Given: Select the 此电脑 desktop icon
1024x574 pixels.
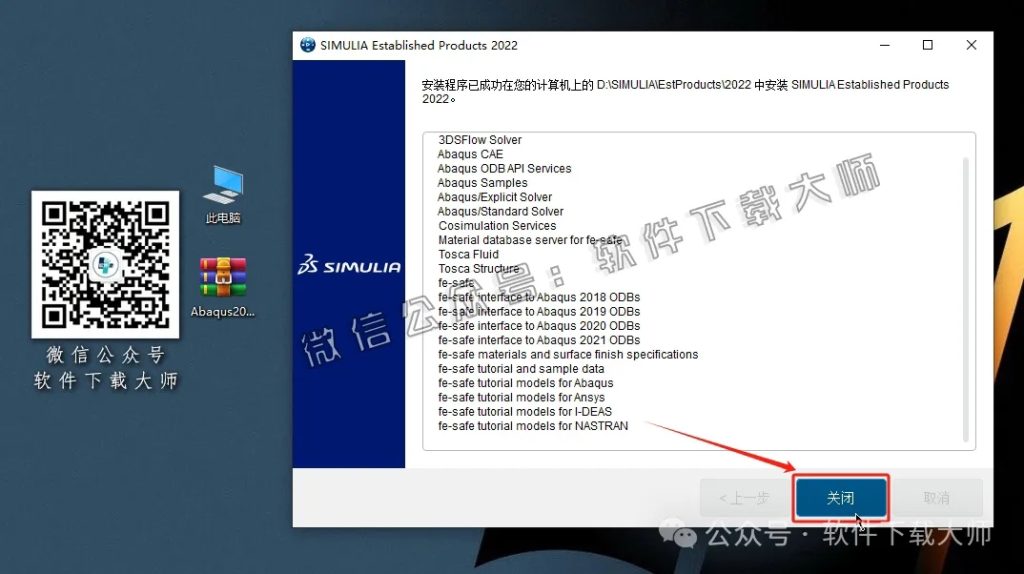Looking at the screenshot, I should tap(223, 195).
